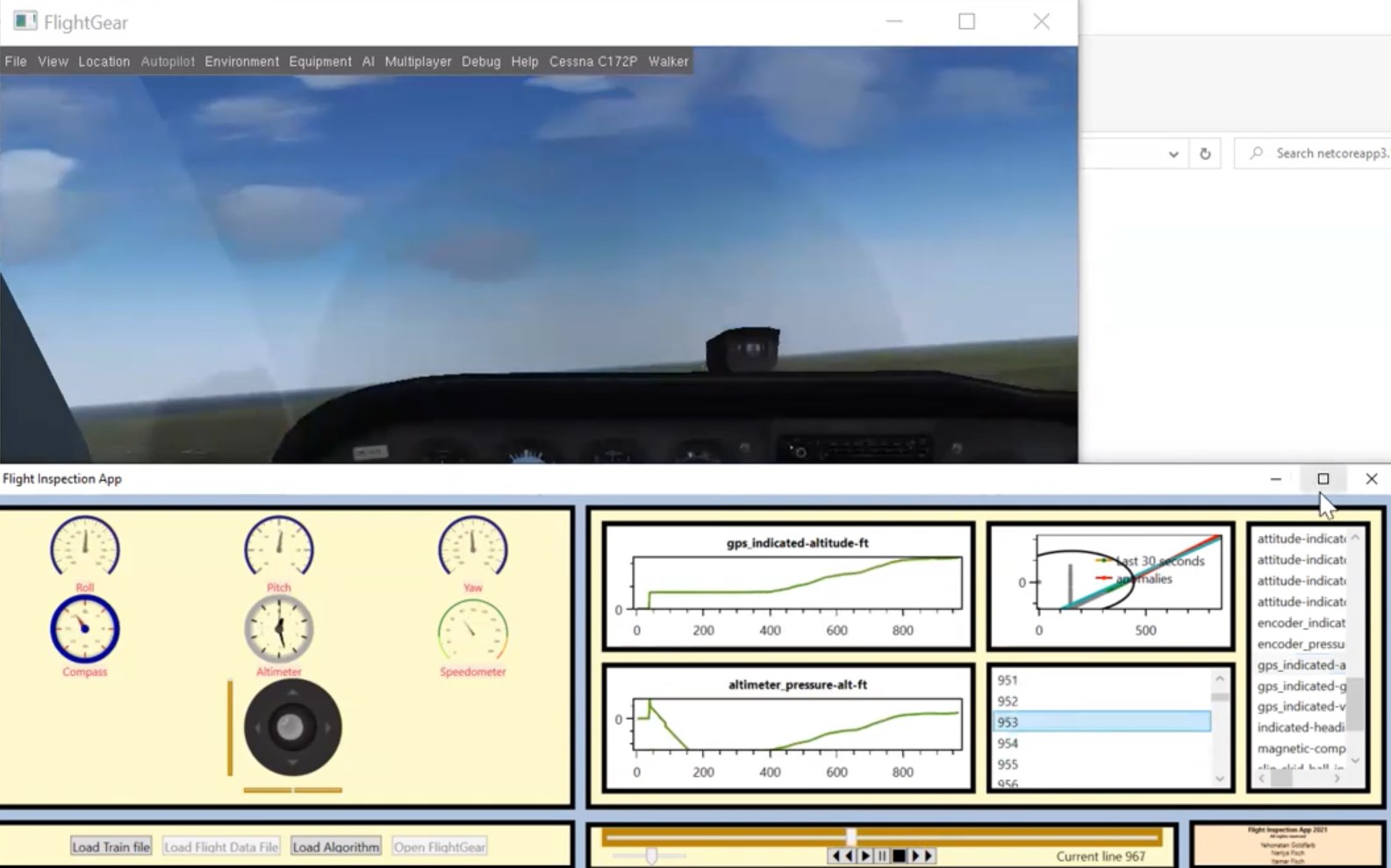Click the vertical throttle bar beside joystick
Image resolution: width=1391 pixels, height=868 pixels.
click(230, 728)
